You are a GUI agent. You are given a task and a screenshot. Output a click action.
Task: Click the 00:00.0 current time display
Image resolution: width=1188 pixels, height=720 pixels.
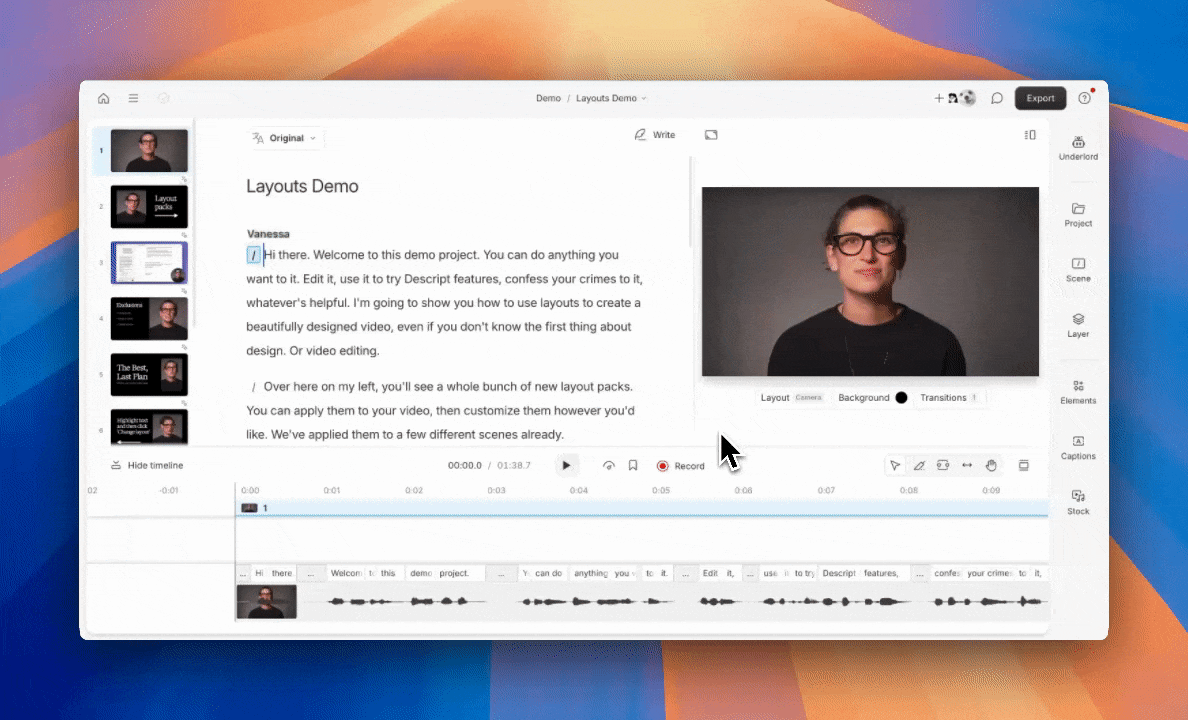point(464,465)
